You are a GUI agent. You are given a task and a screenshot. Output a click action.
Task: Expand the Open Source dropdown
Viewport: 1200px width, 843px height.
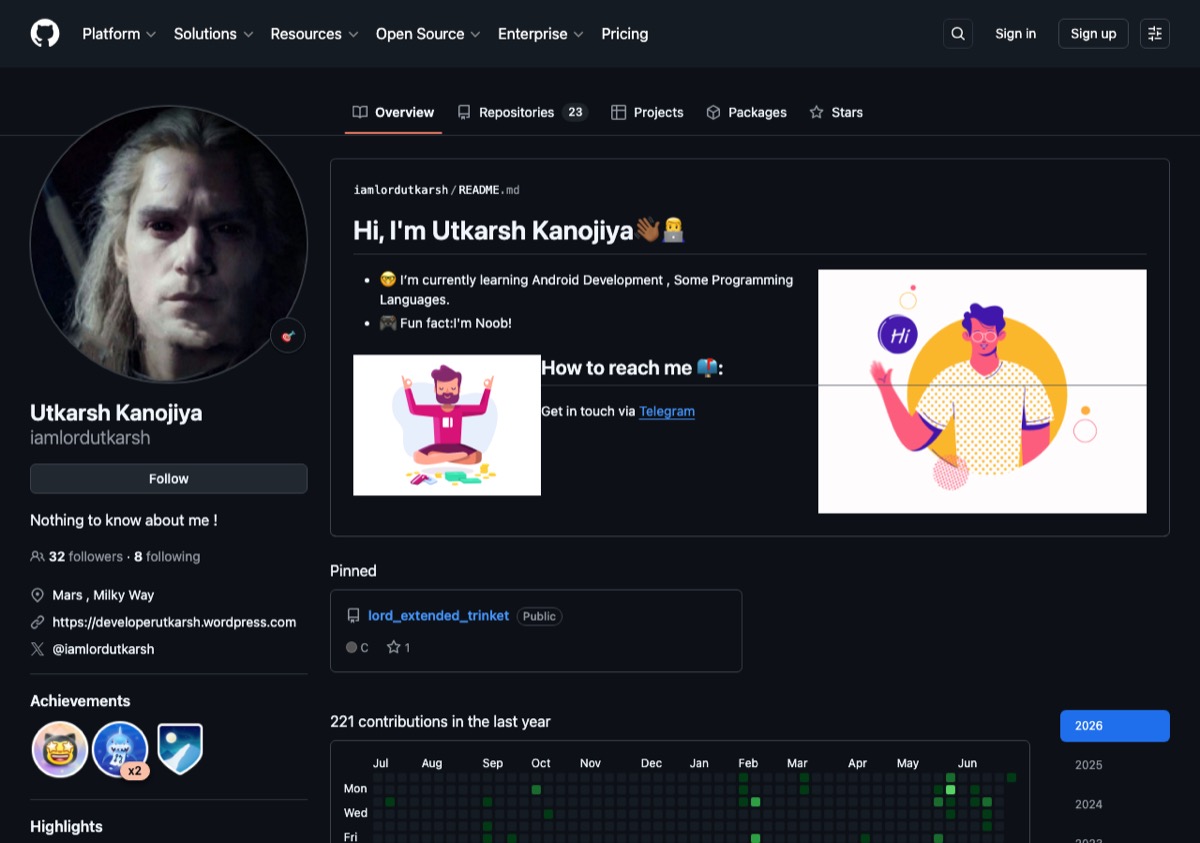point(428,34)
